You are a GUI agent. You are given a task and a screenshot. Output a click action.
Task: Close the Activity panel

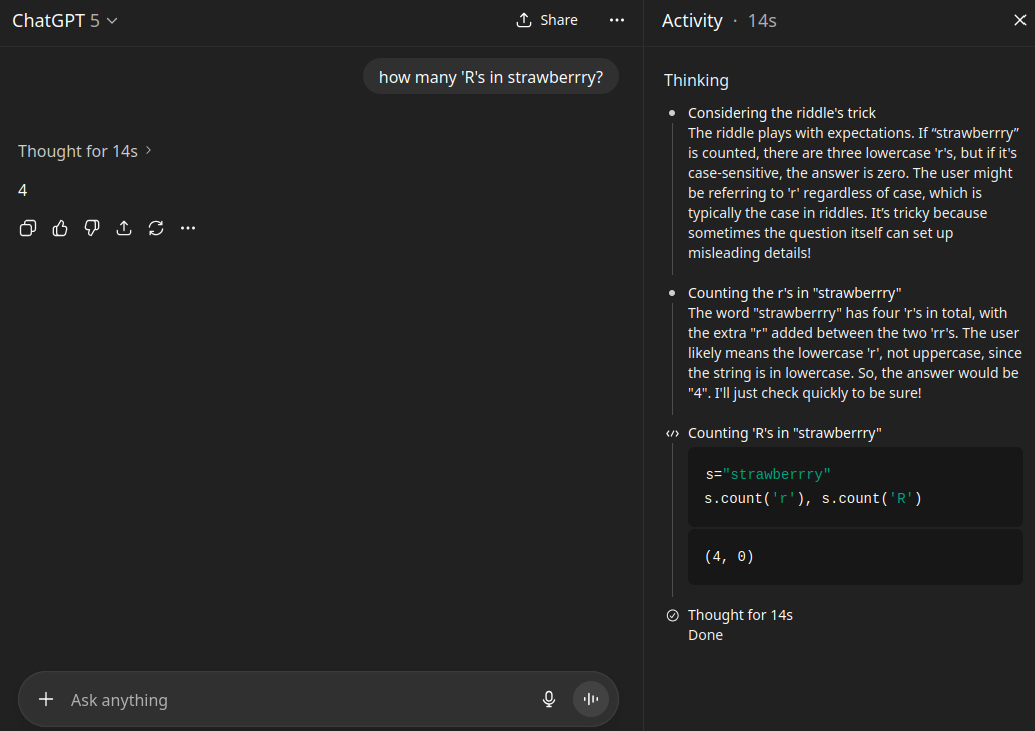pyautogui.click(x=1020, y=20)
